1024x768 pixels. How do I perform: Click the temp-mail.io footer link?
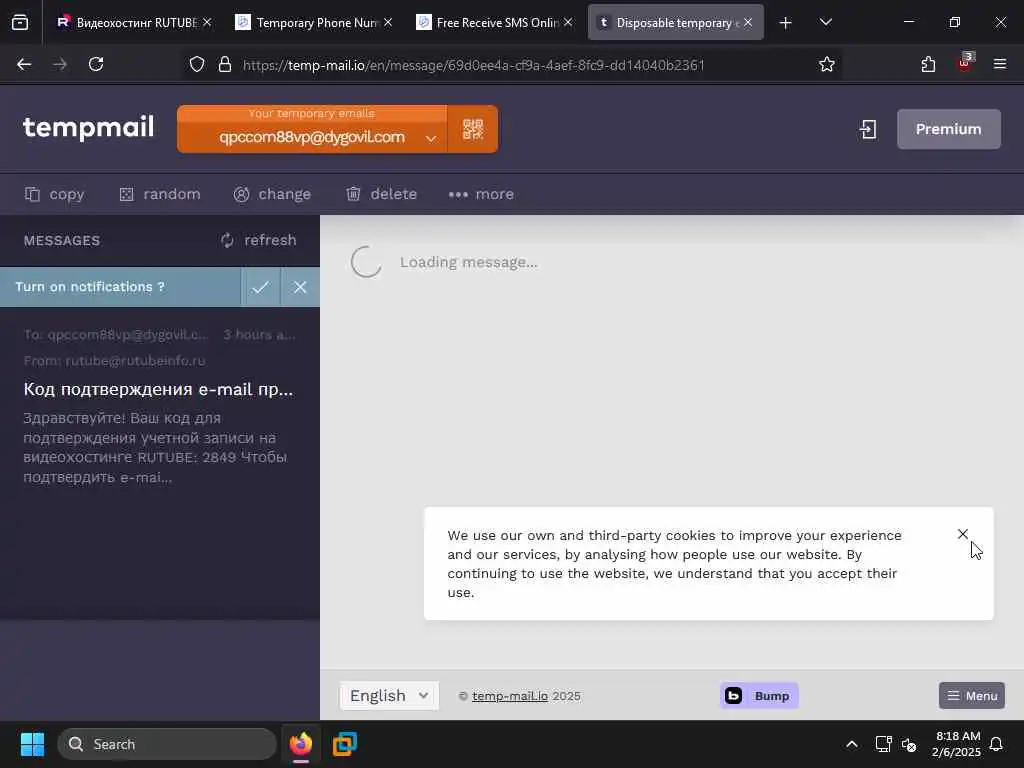tap(509, 696)
